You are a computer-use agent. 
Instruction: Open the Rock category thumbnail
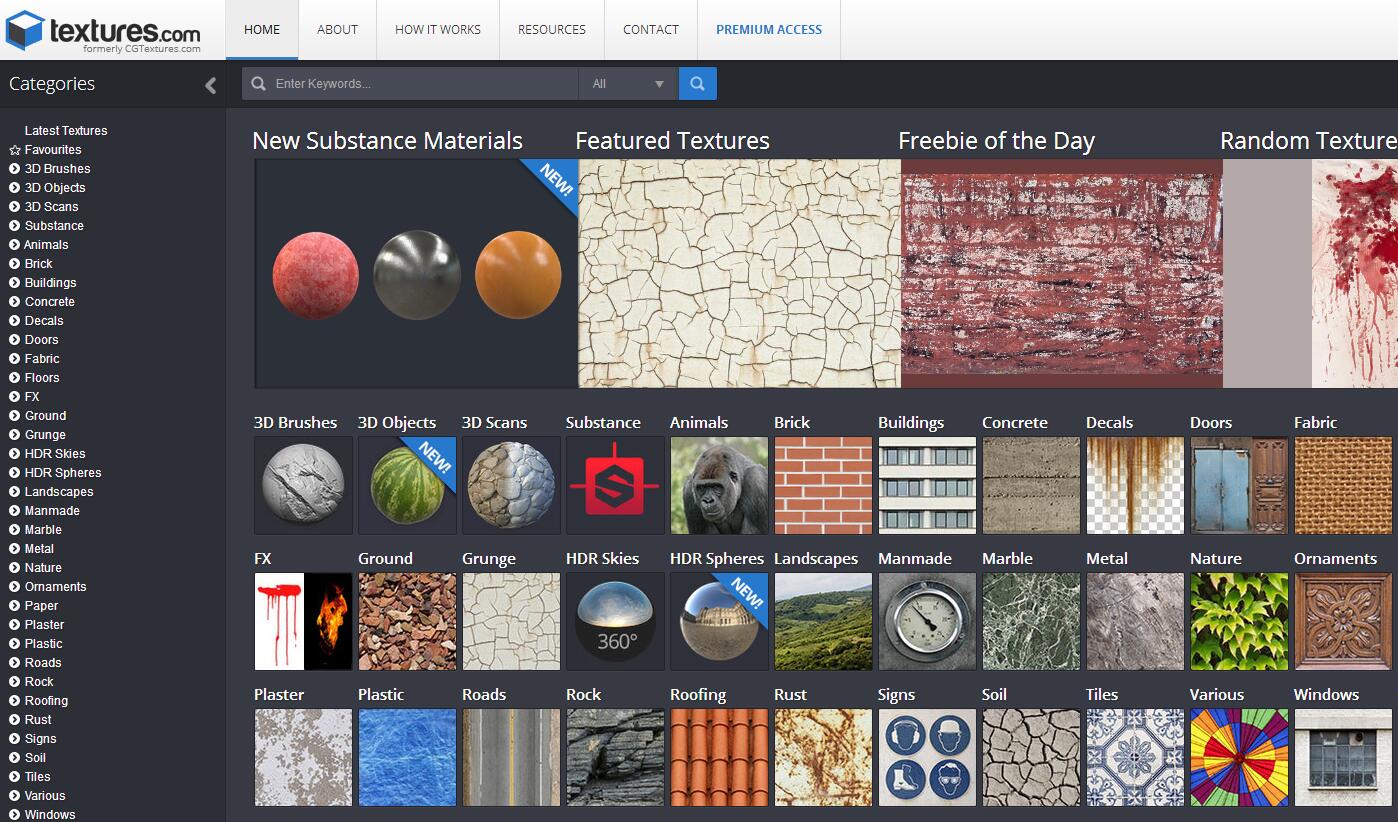615,757
